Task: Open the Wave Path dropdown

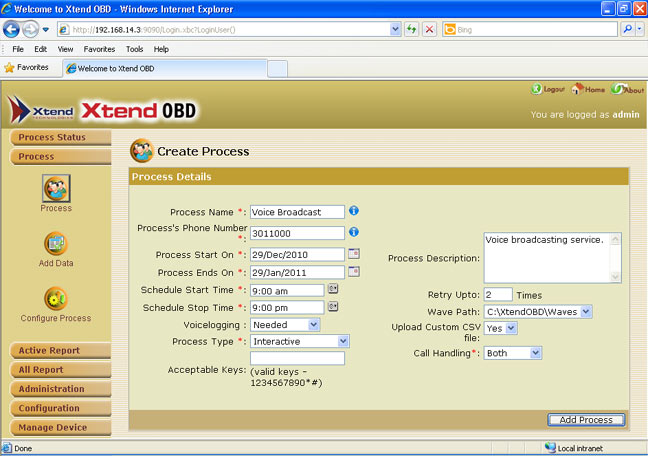Action: pos(586,312)
